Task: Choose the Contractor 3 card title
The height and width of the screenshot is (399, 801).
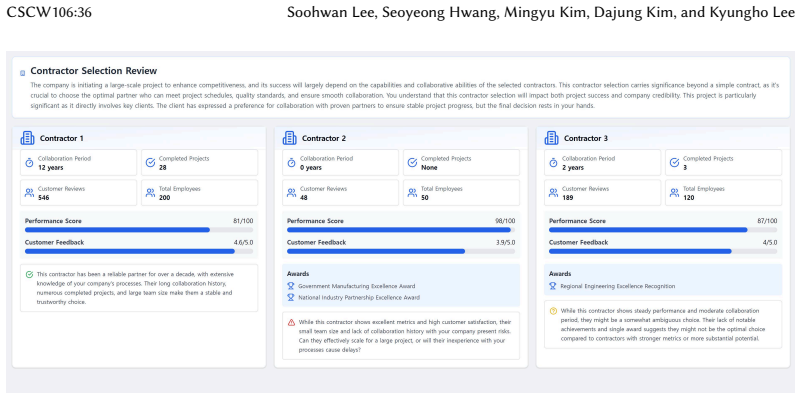Action: click(x=586, y=138)
